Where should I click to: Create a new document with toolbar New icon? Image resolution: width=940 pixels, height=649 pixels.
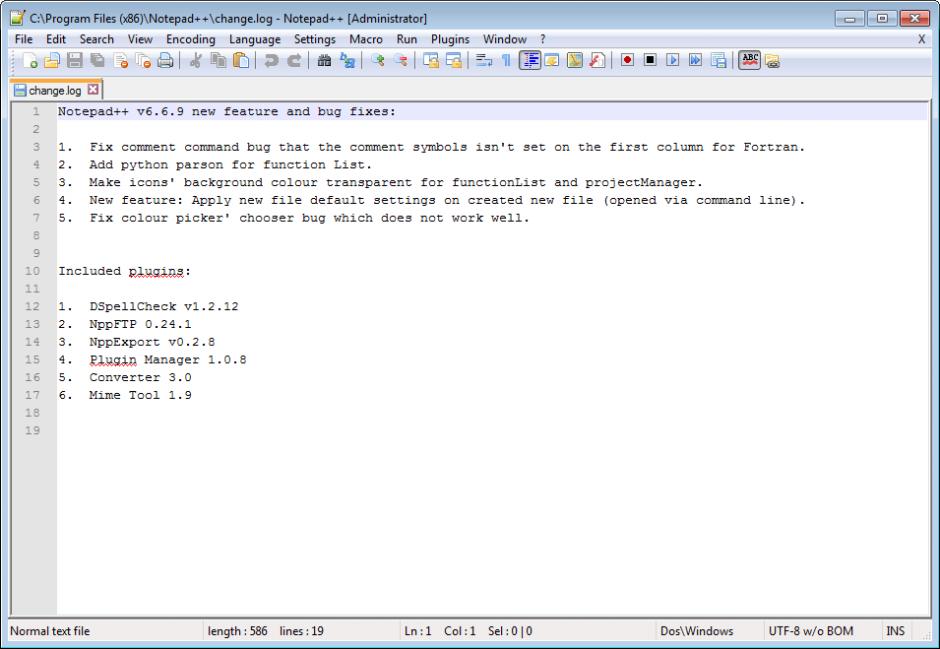click(x=29, y=61)
